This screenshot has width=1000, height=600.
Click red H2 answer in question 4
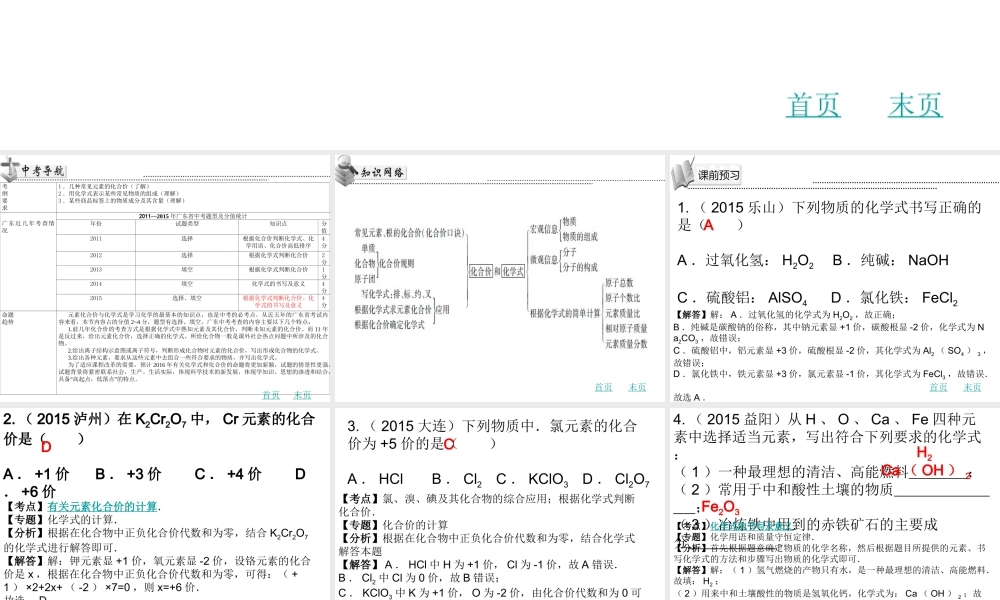(924, 453)
